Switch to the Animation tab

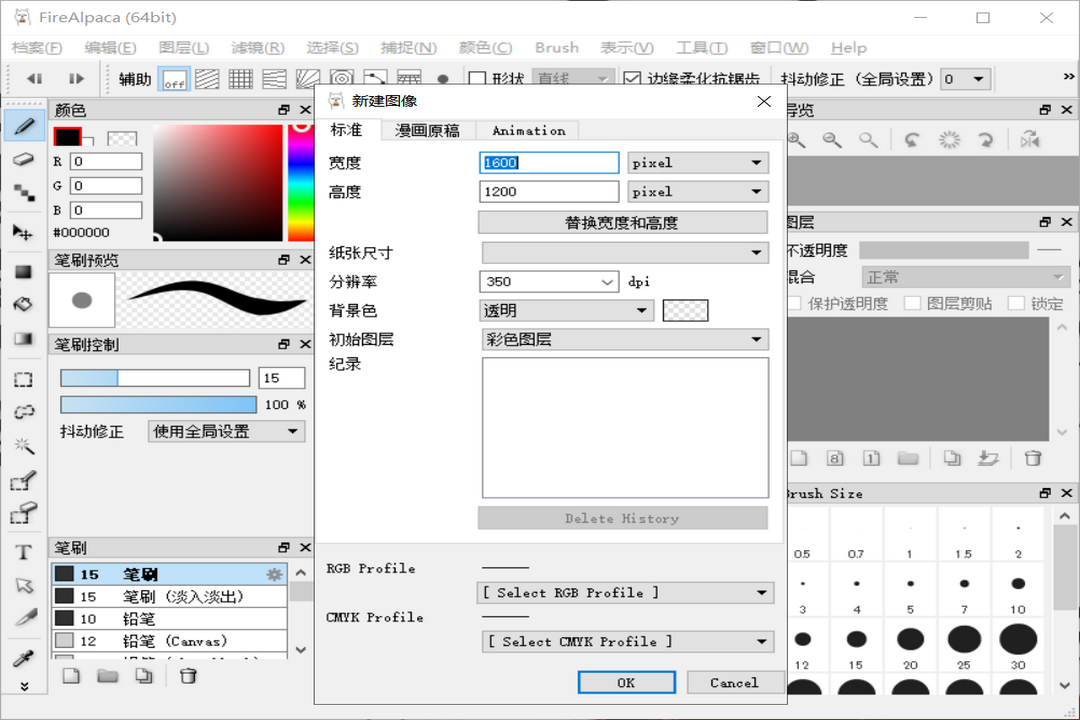coord(528,130)
